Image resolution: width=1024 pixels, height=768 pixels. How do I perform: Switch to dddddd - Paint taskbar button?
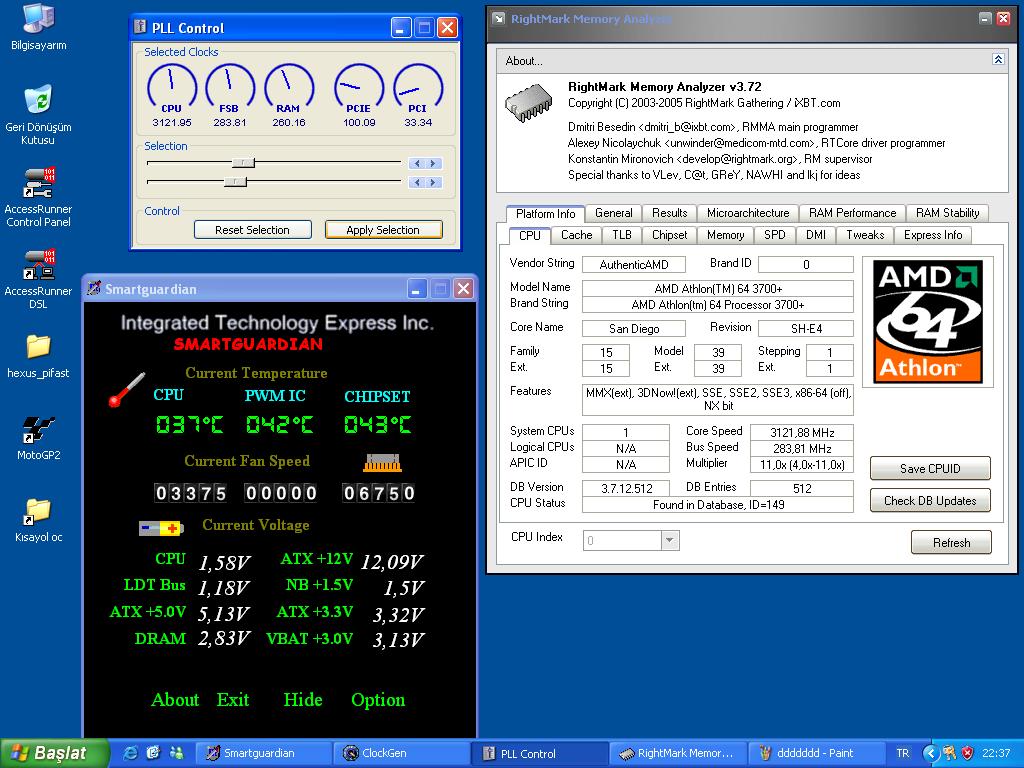pyautogui.click(x=815, y=753)
